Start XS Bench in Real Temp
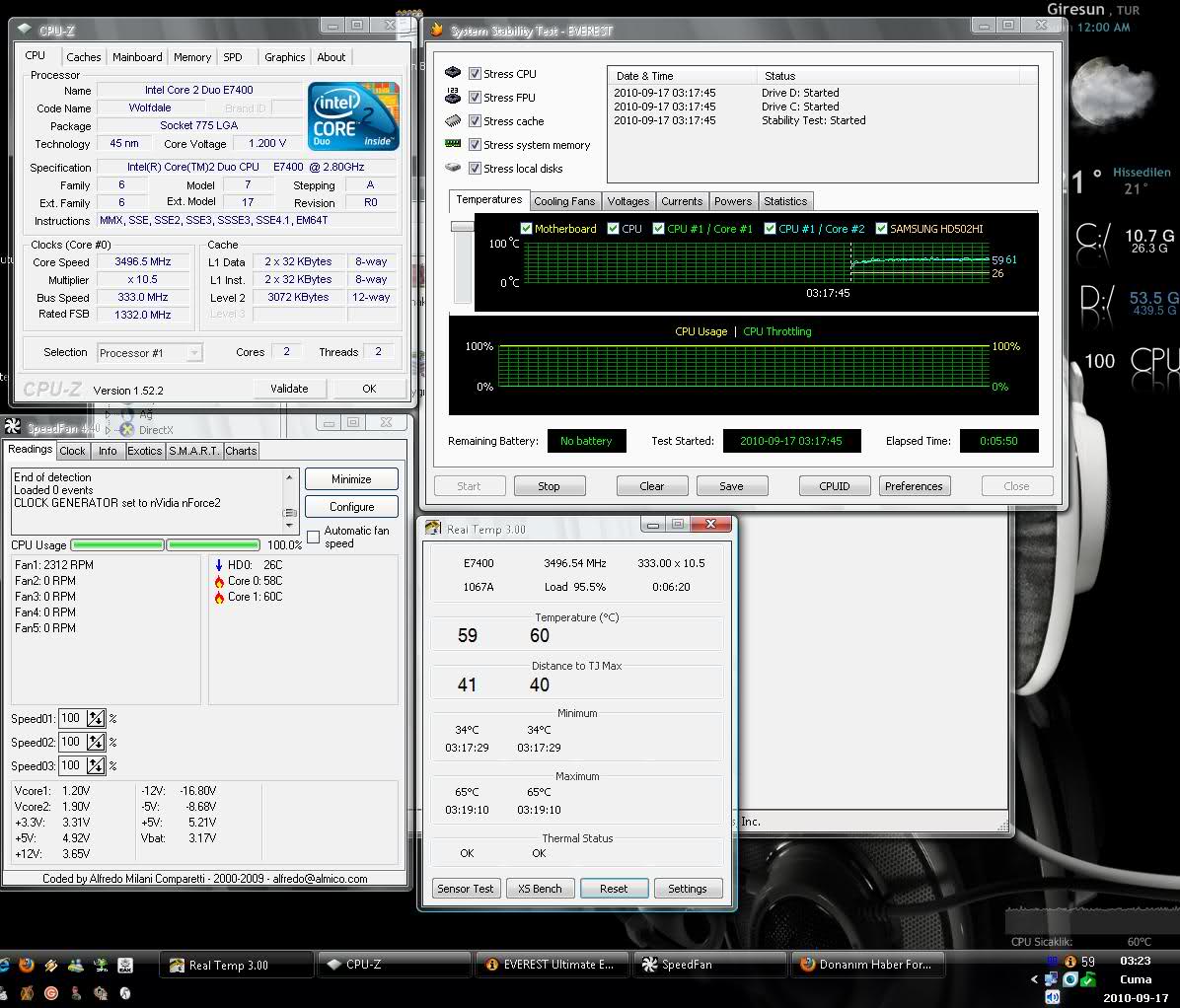The width and height of the screenshot is (1180, 1008). 540,889
